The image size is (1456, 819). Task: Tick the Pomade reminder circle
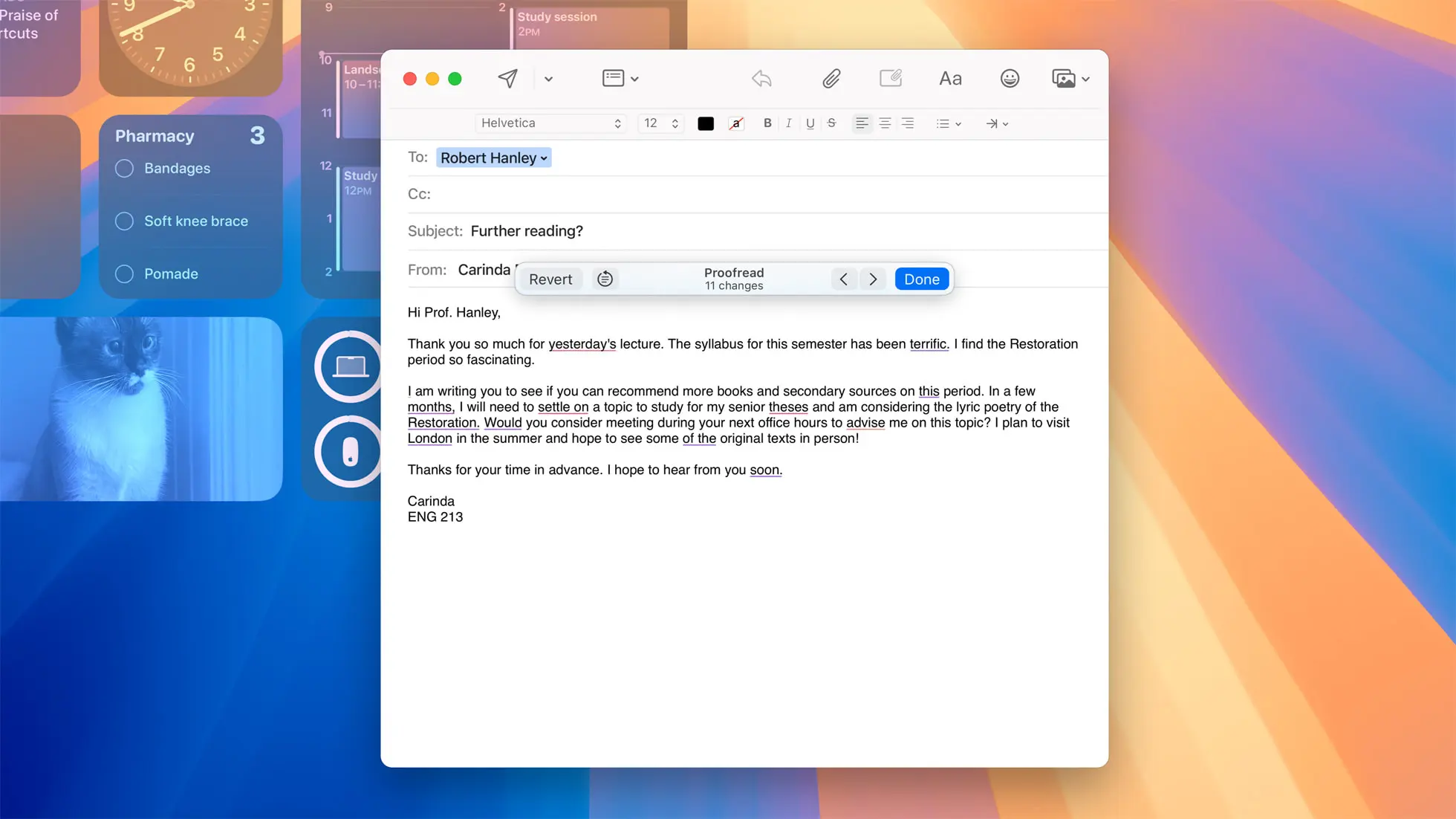[x=124, y=273]
